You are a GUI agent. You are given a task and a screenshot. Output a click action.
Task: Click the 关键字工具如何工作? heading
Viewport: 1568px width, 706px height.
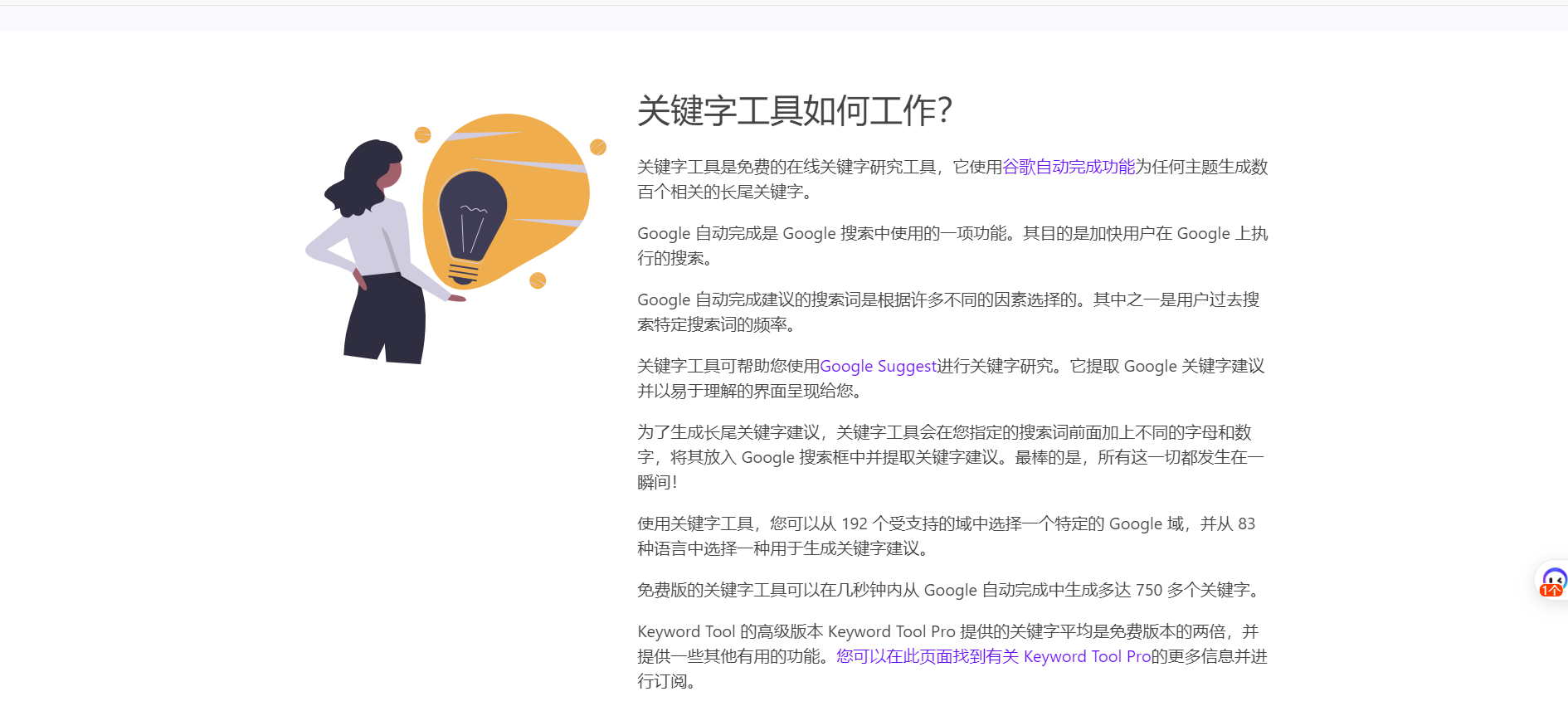tap(795, 110)
